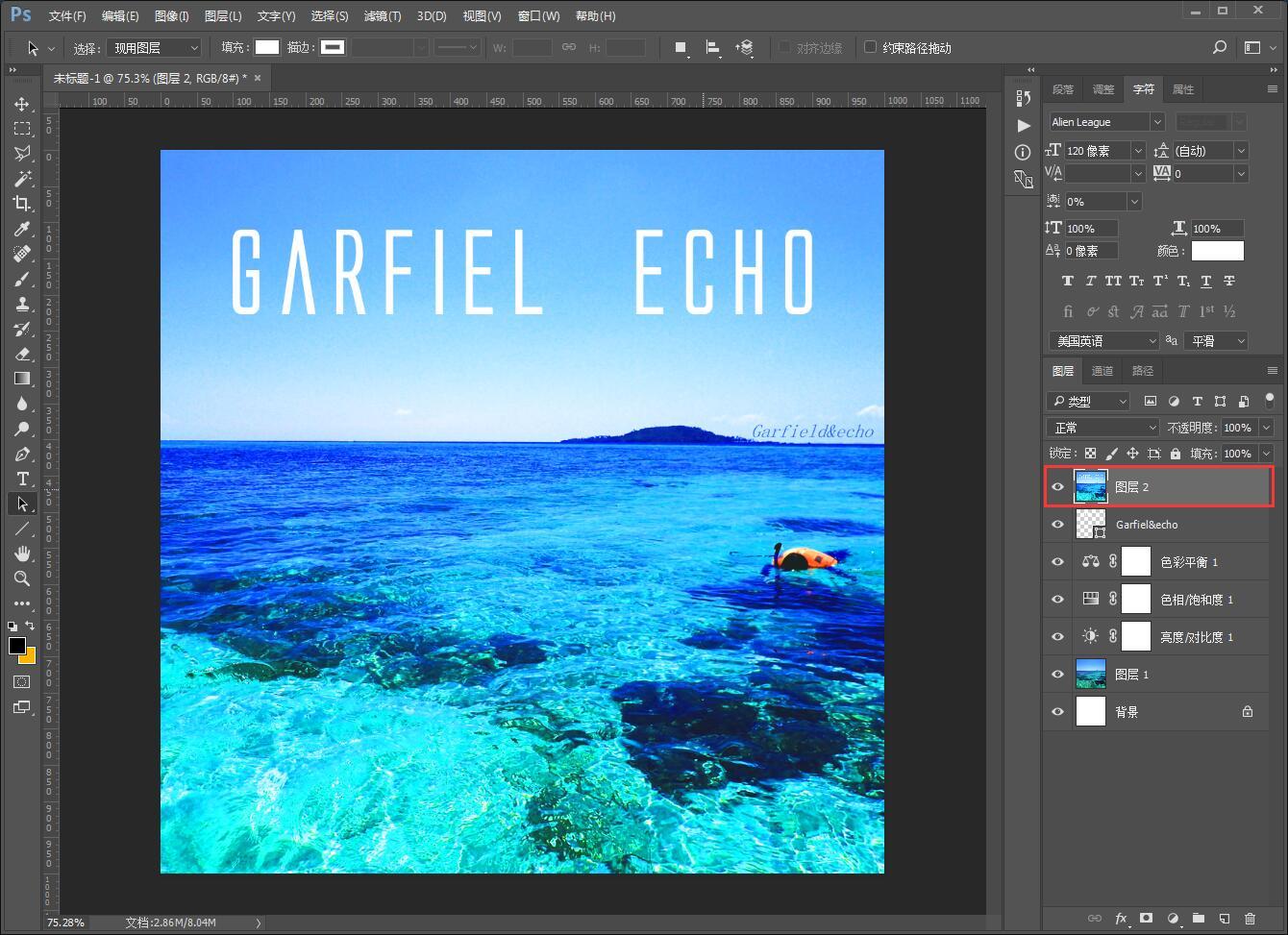Select the Crop tool
The height and width of the screenshot is (935, 1288).
[22, 203]
